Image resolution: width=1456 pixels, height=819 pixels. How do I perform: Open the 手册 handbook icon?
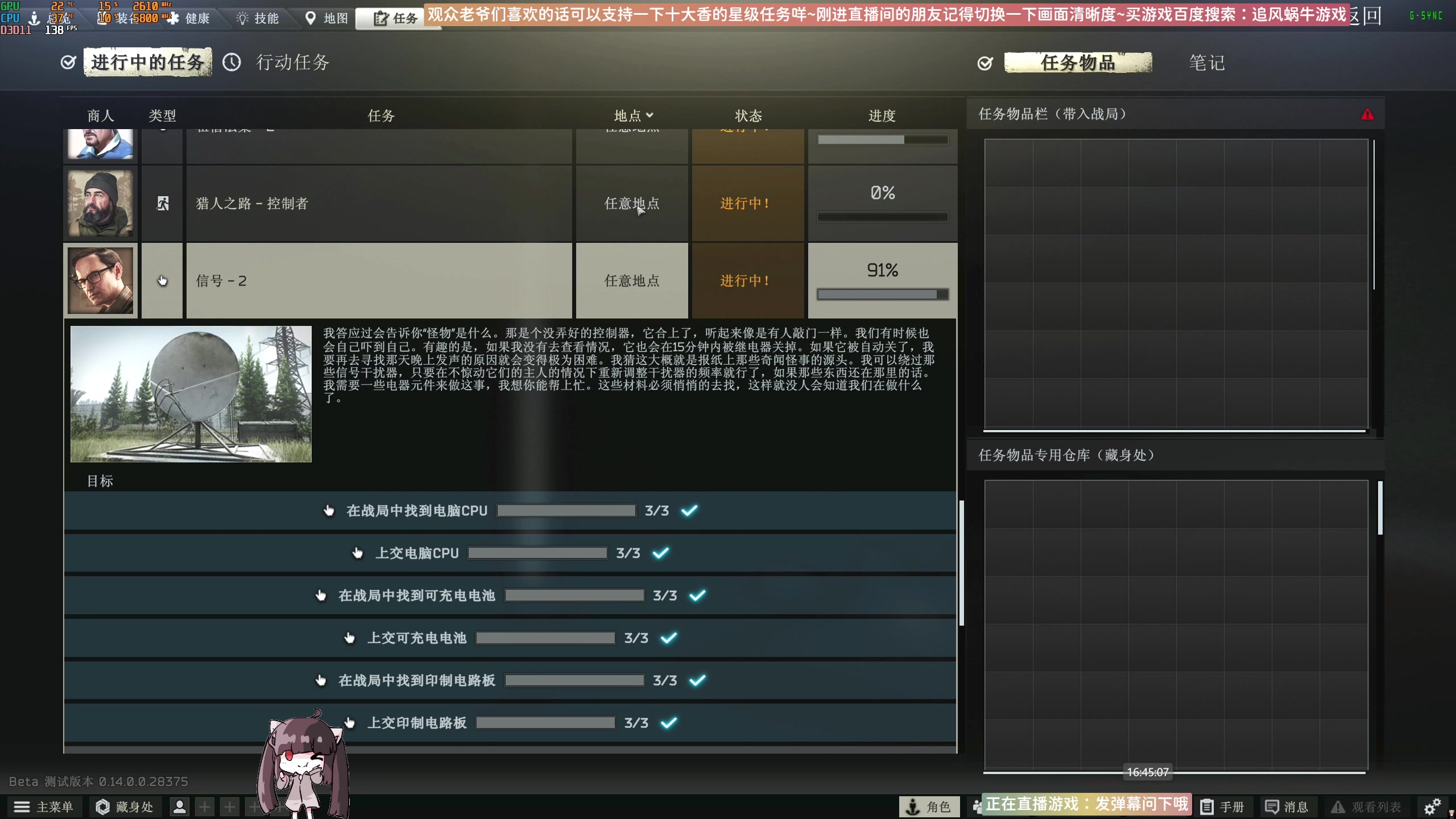coord(1207,806)
